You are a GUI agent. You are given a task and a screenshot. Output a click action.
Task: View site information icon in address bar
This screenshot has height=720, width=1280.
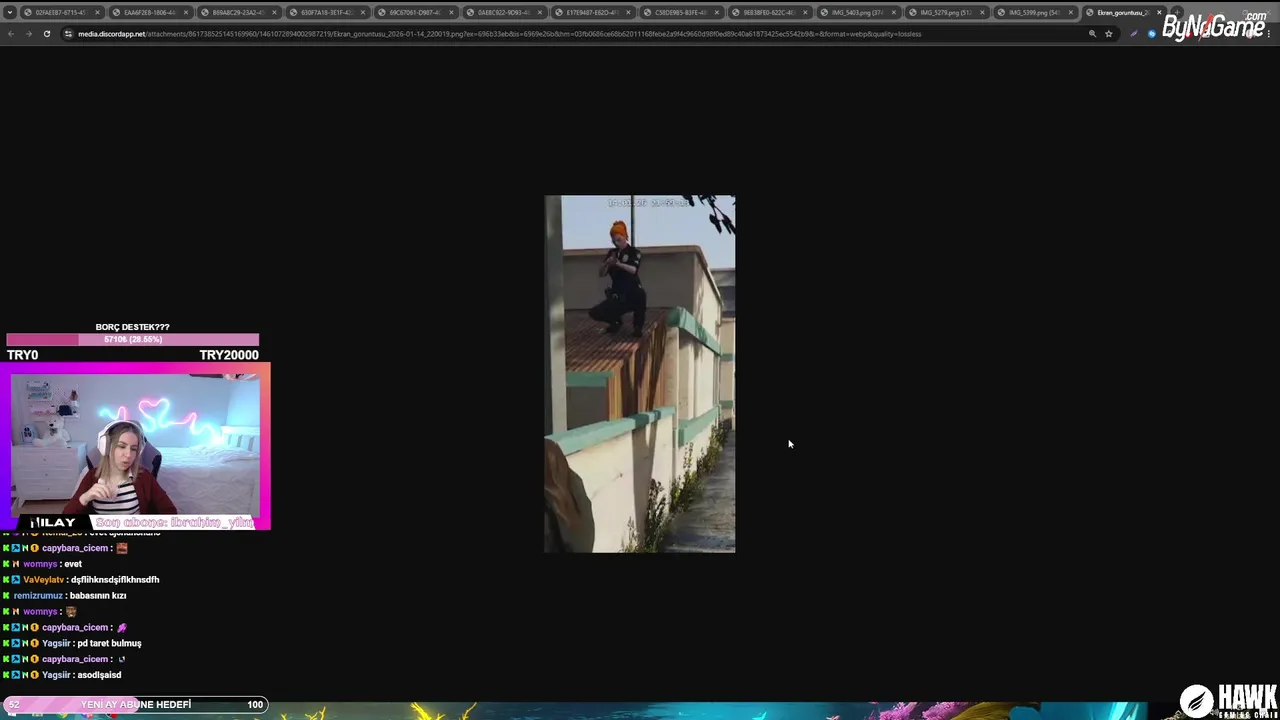tap(68, 34)
